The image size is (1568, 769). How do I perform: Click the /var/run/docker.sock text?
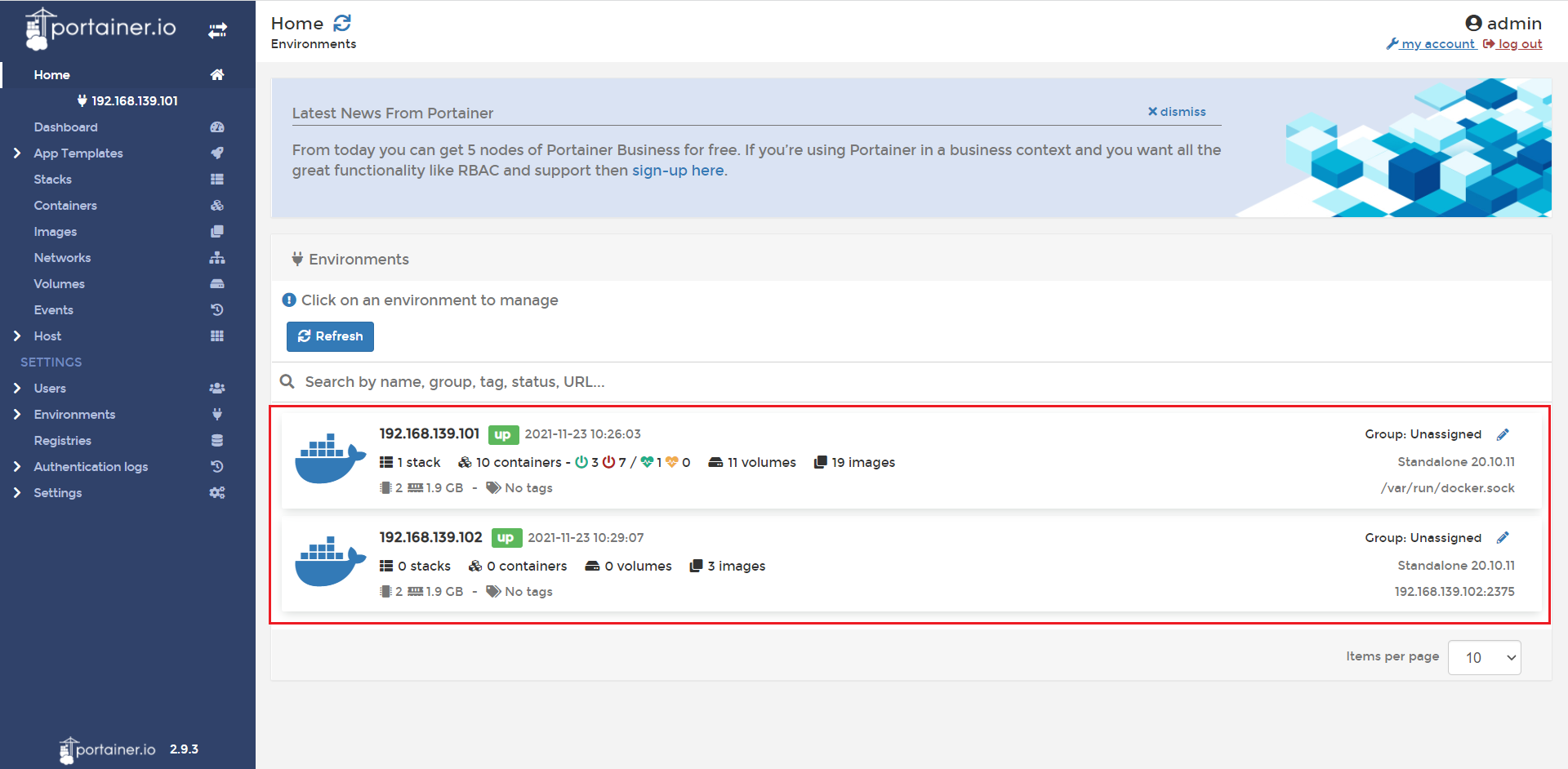(x=1448, y=488)
